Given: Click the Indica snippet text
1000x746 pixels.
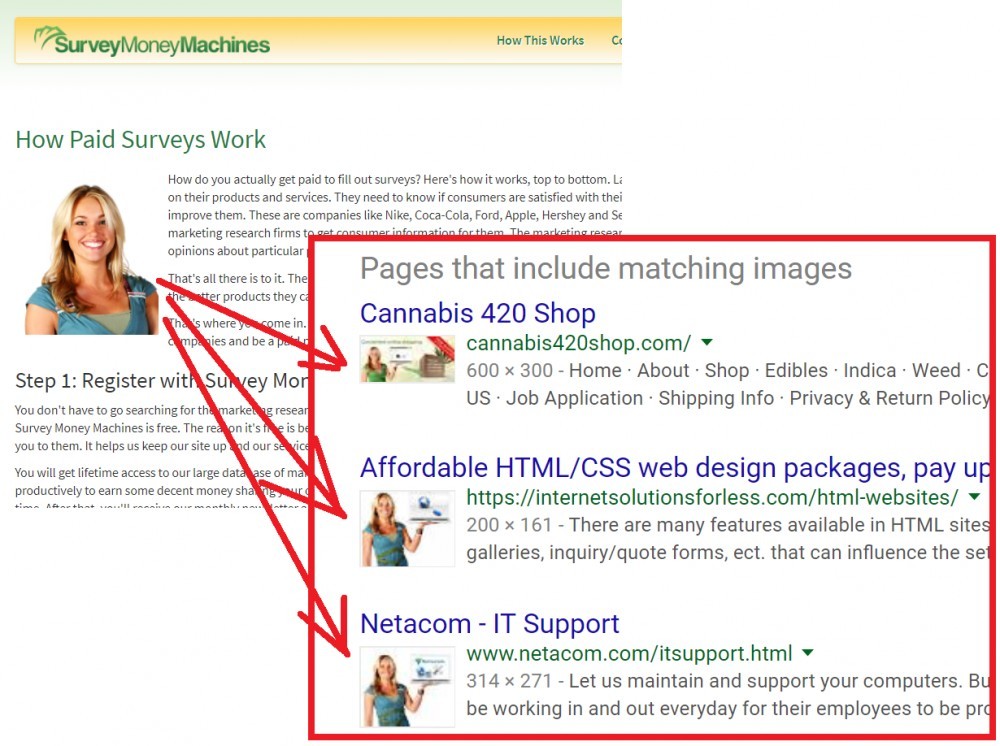Looking at the screenshot, I should [870, 370].
